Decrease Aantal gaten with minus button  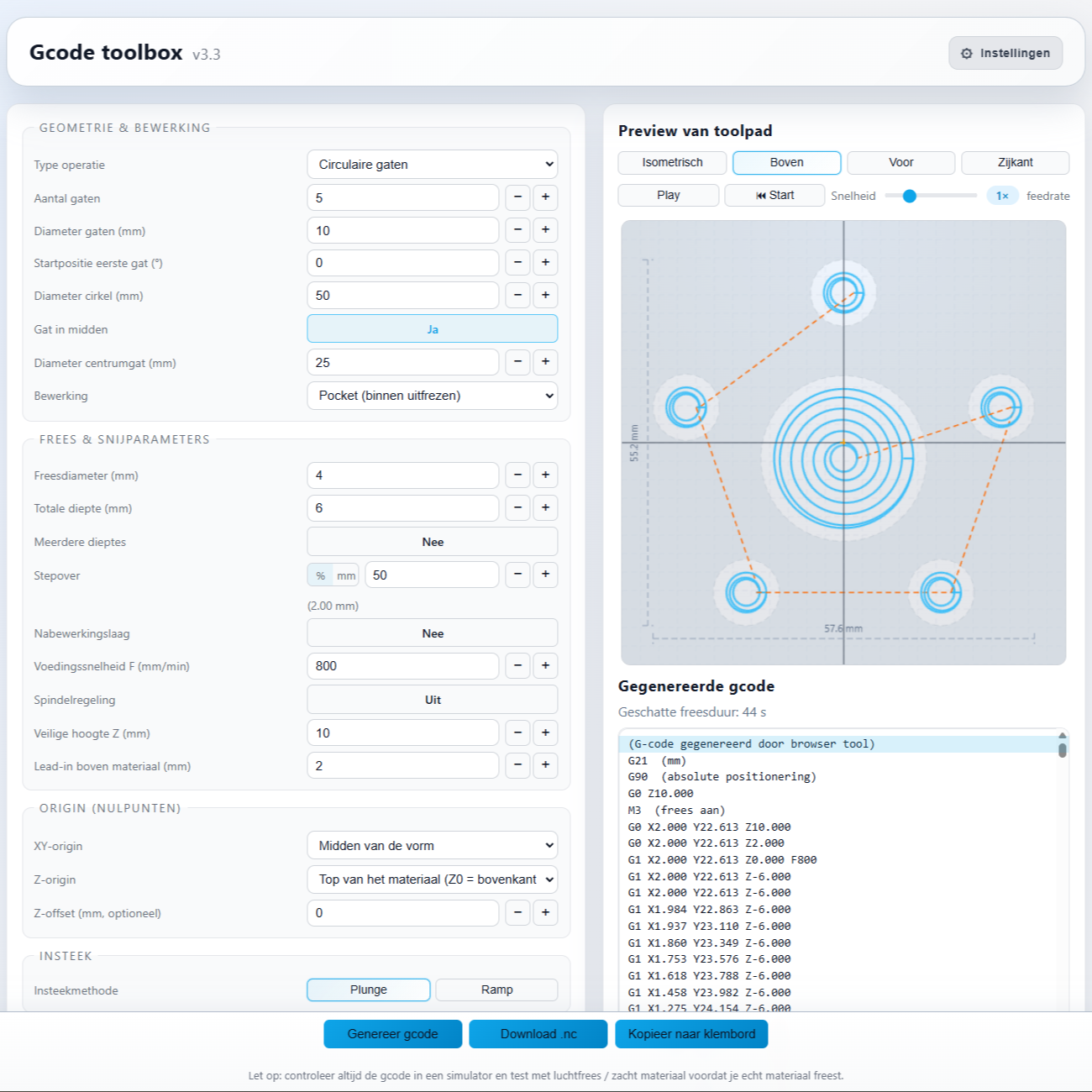(517, 197)
